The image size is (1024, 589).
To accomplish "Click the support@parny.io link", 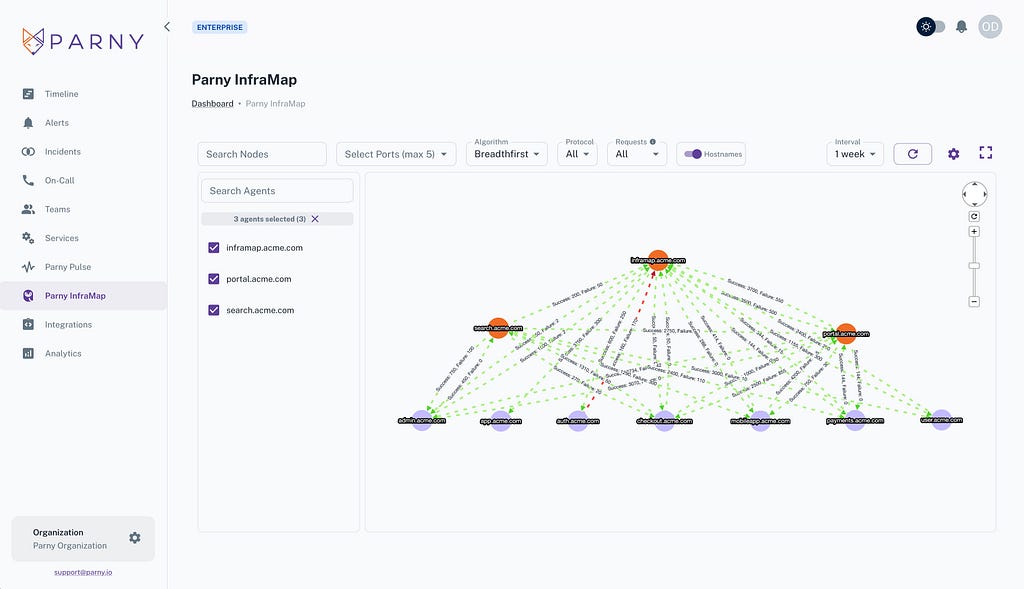I will [83, 572].
